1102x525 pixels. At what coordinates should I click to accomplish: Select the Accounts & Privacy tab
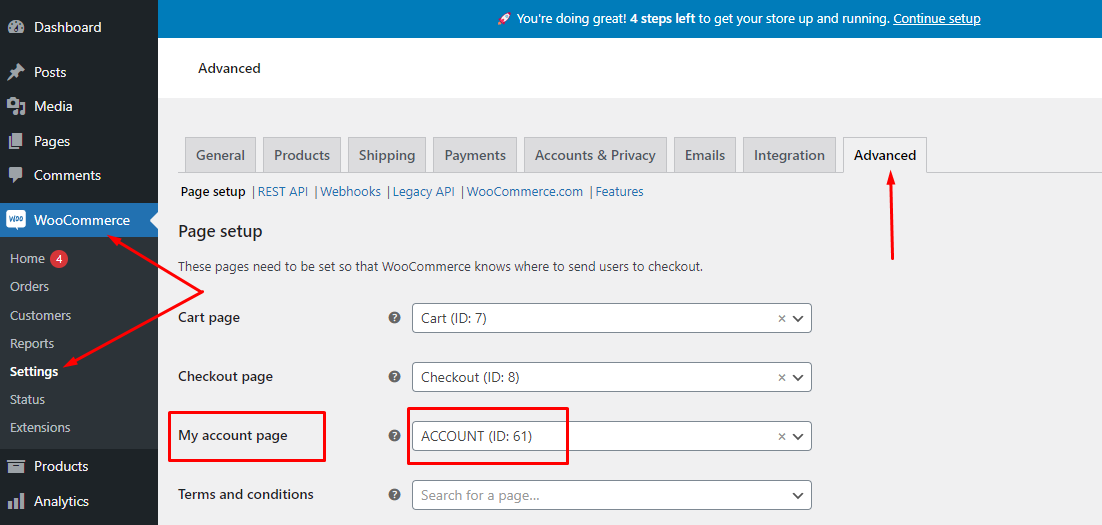tap(595, 155)
